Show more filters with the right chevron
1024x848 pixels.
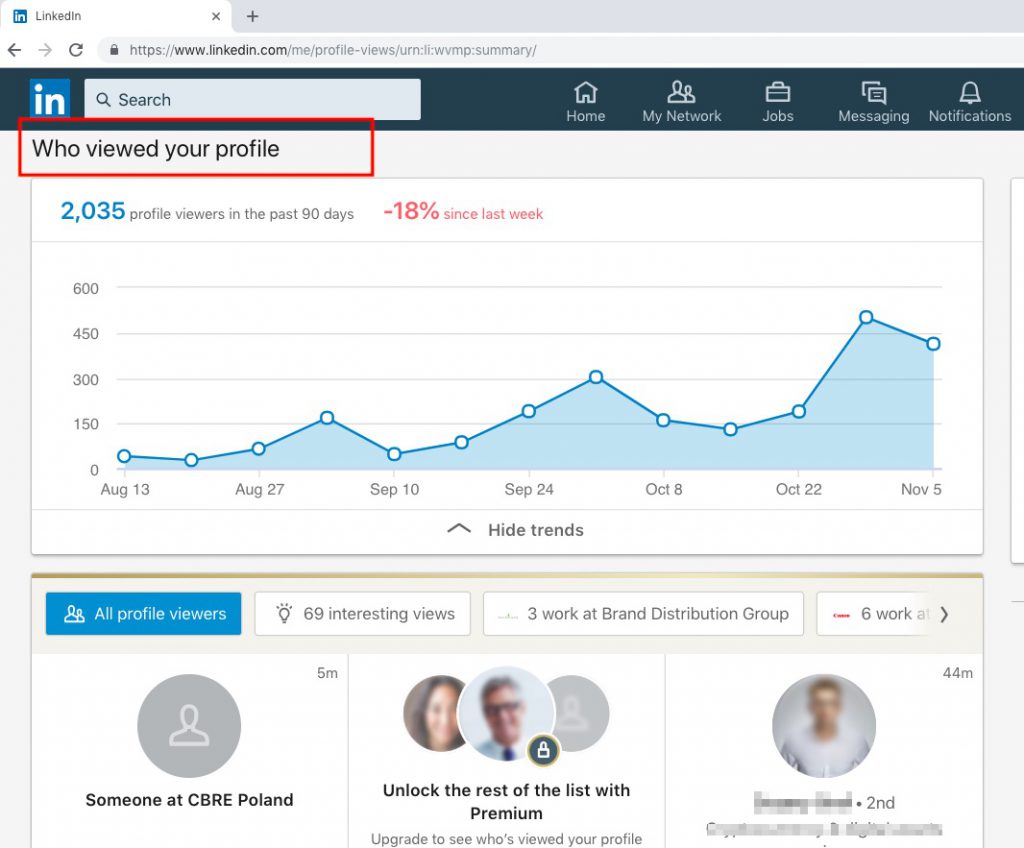(x=944, y=614)
